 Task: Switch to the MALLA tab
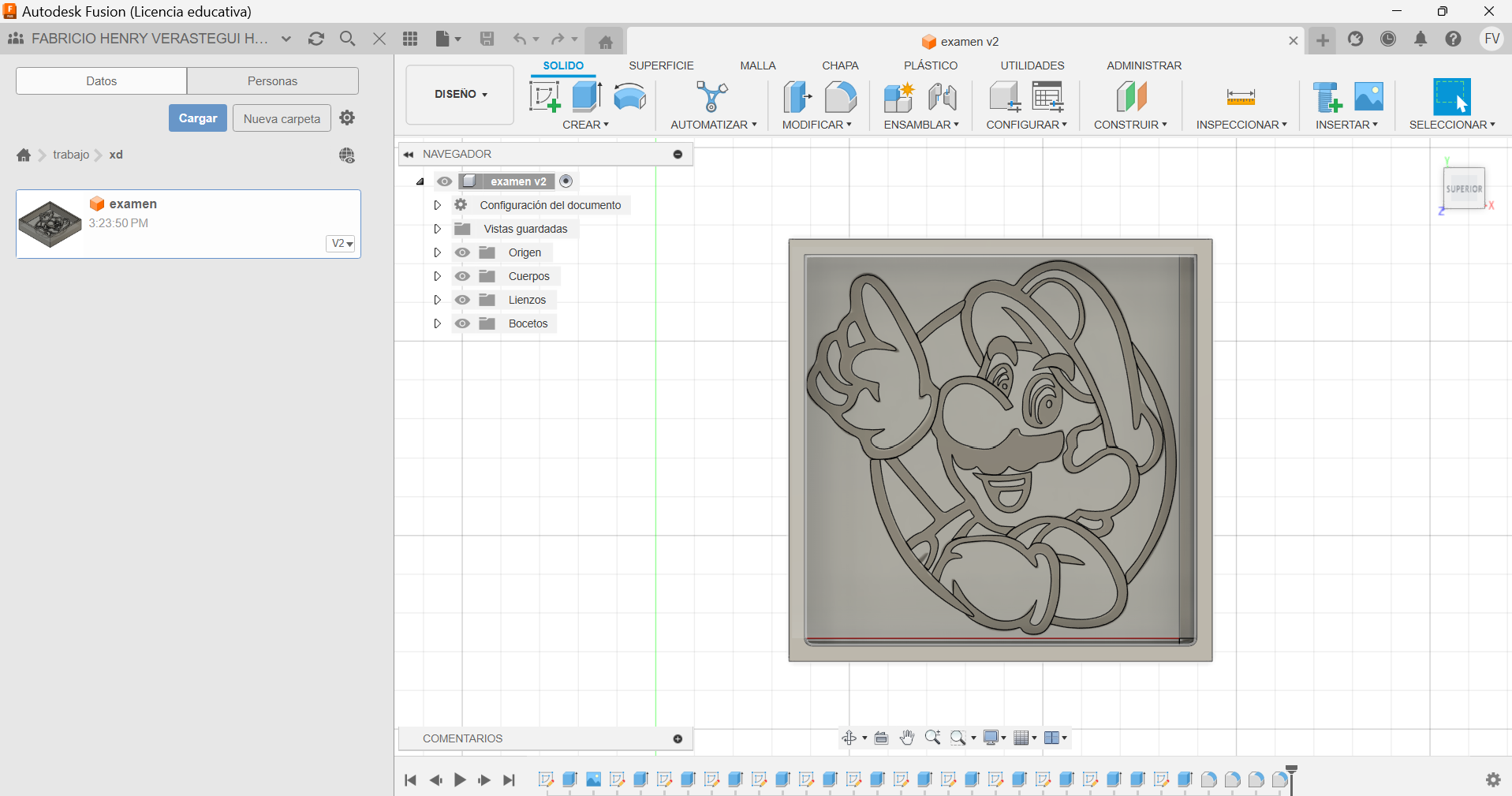[758, 65]
